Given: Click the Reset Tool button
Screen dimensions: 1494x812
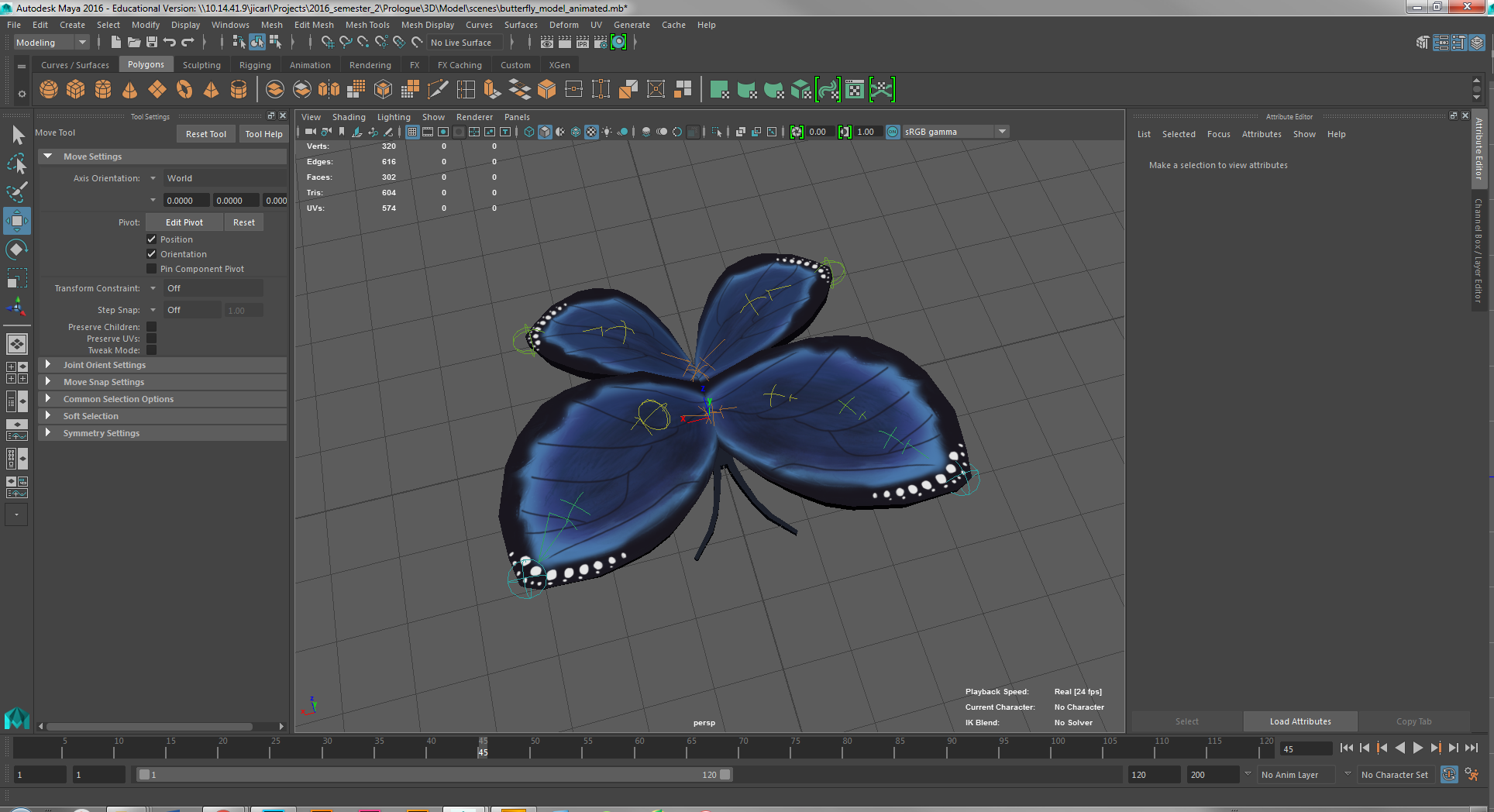Looking at the screenshot, I should tap(206, 134).
